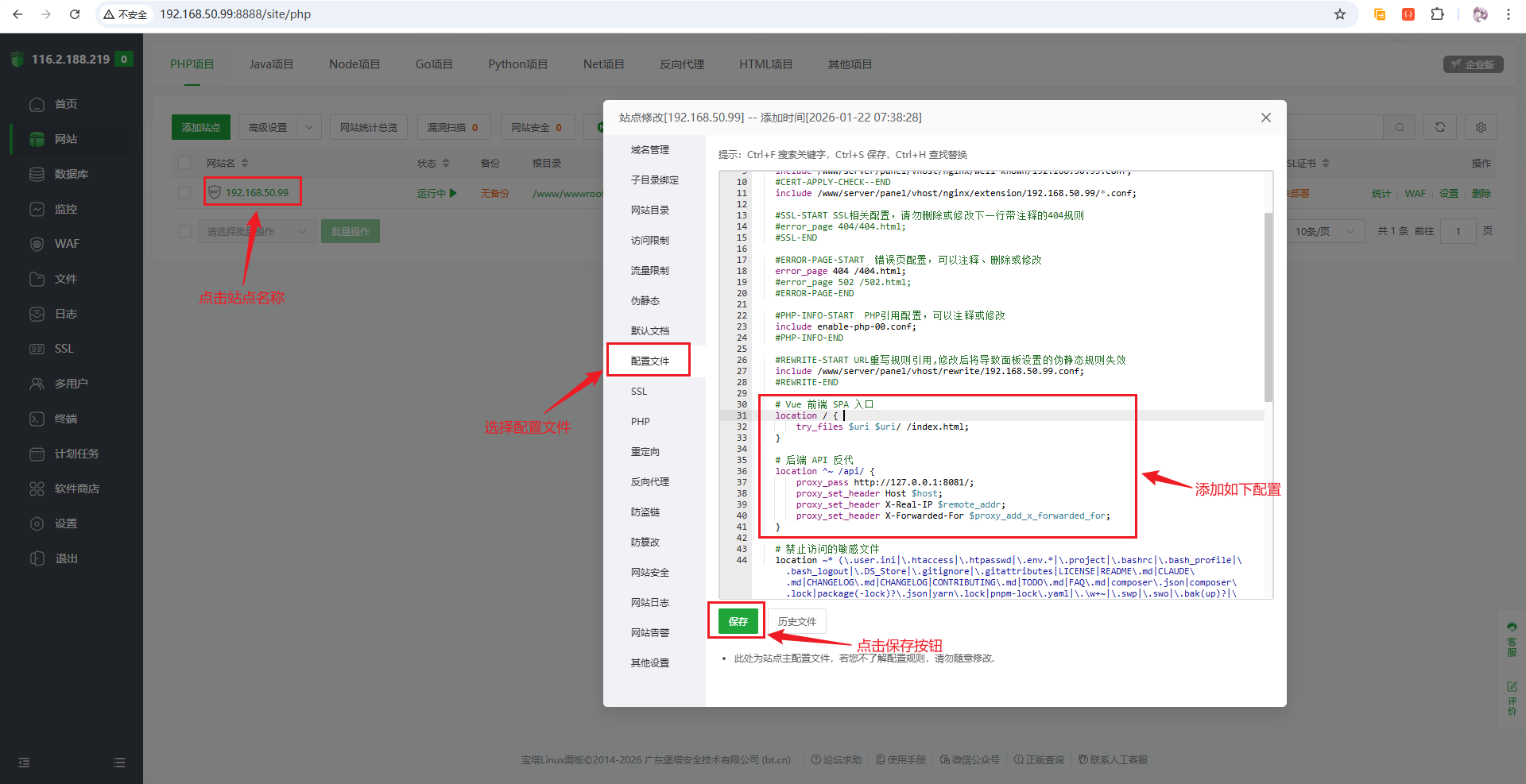Open the Terminal icon in the sidebar

click(x=37, y=419)
